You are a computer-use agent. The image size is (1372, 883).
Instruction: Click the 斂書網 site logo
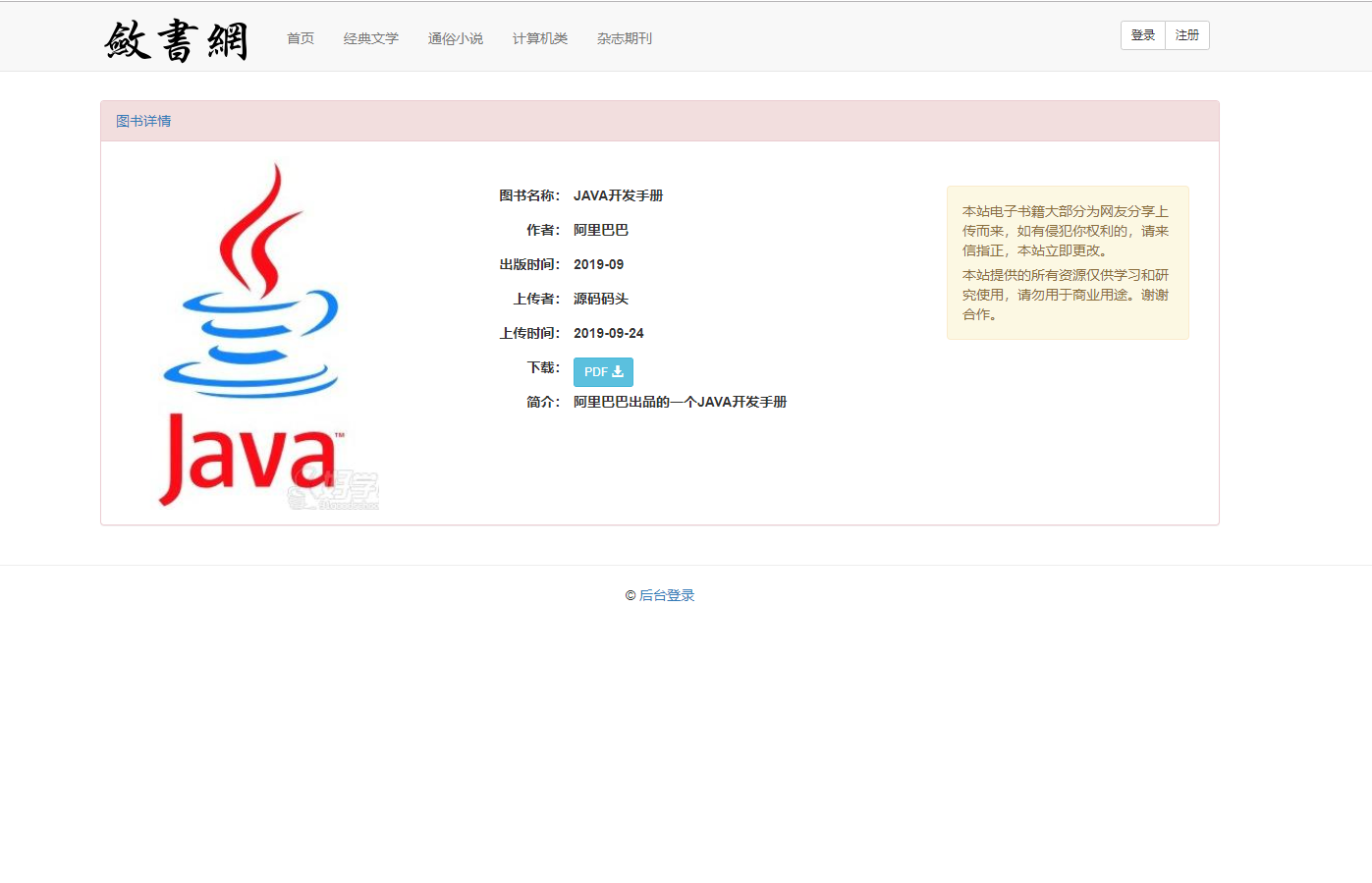[176, 40]
